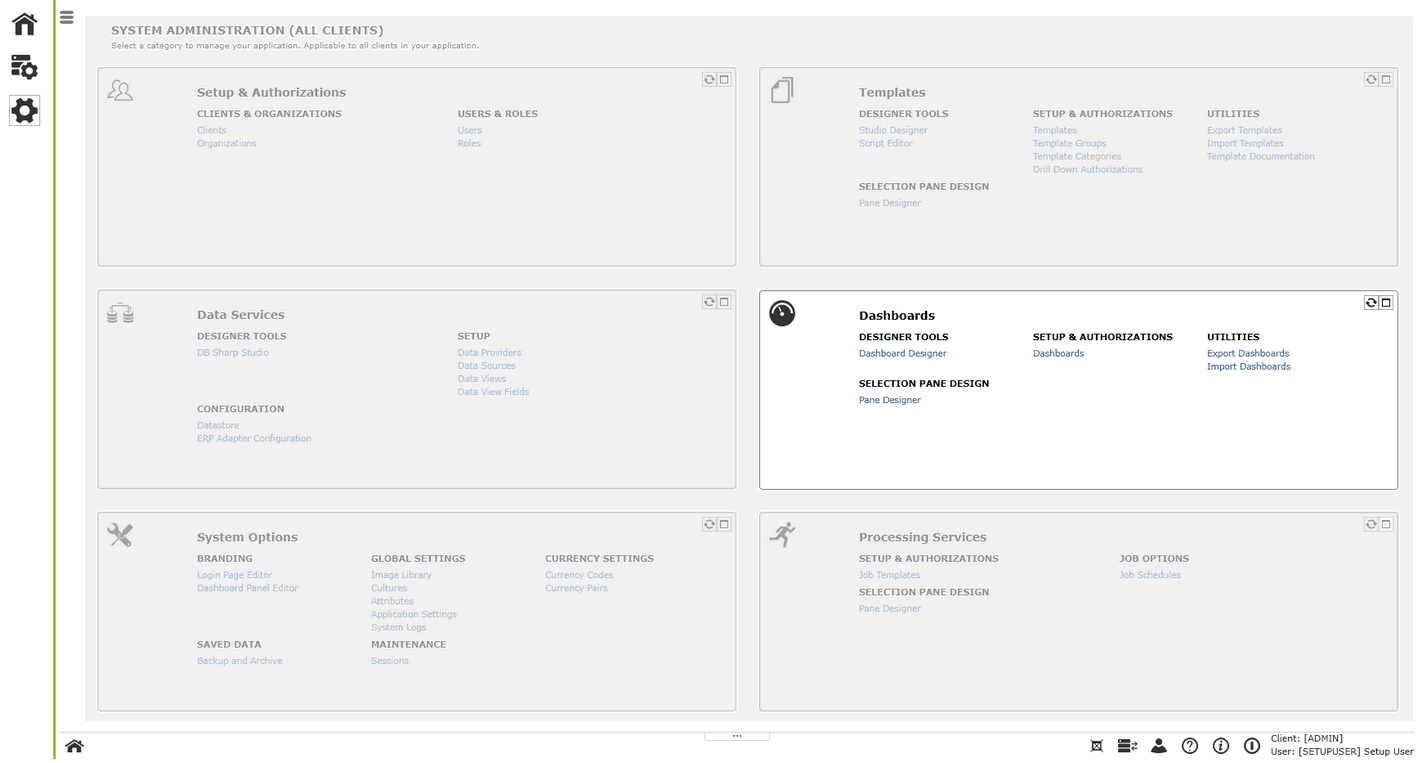Image resolution: width=1418 pixels, height=763 pixels.
Task: Open Image Library link
Action: pos(401,575)
